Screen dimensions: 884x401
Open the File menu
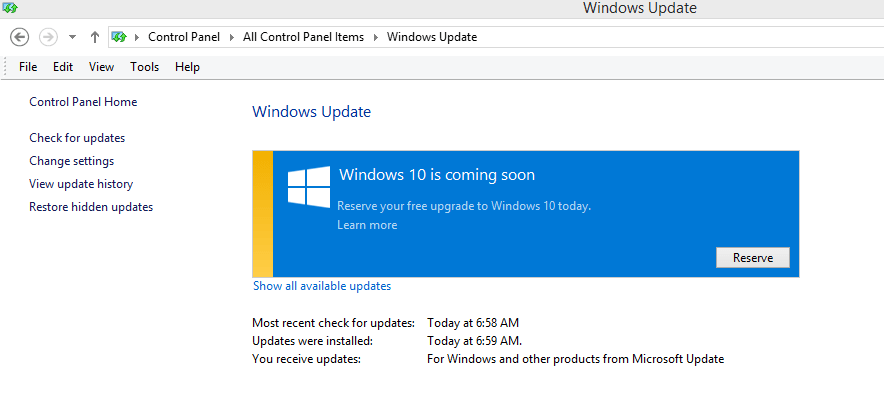[28, 67]
